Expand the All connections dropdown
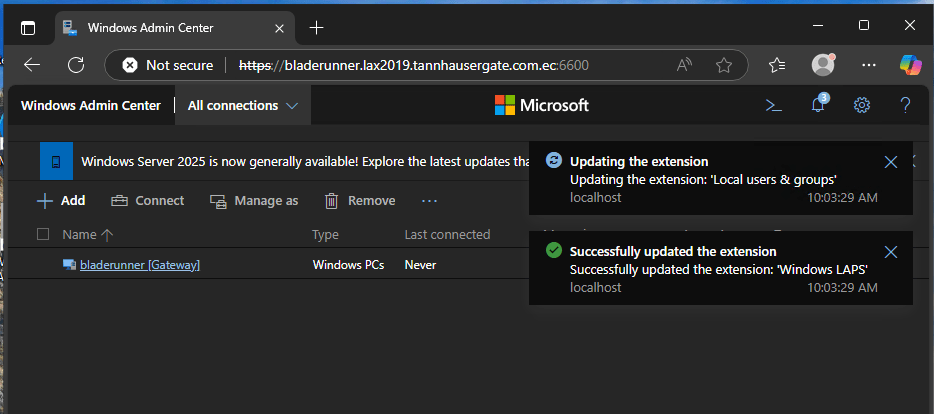Image resolution: width=934 pixels, height=414 pixels. (x=243, y=105)
